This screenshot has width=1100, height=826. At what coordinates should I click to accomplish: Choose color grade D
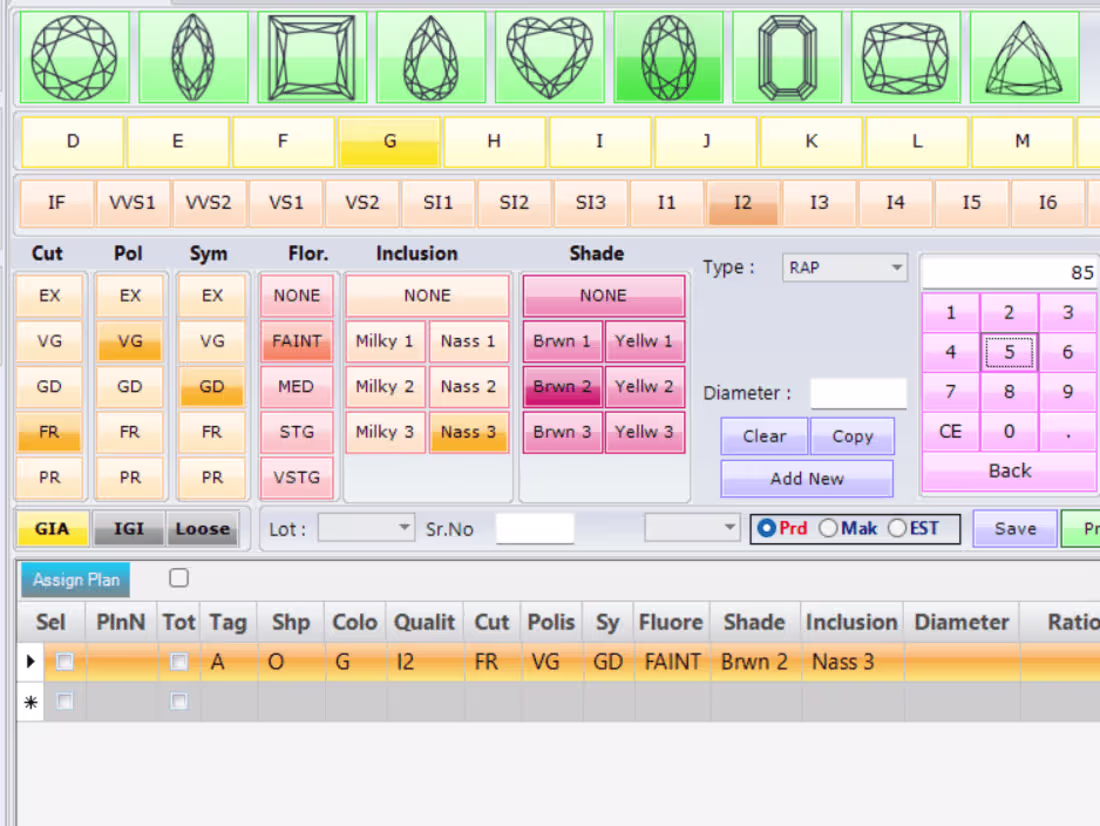tap(73, 142)
